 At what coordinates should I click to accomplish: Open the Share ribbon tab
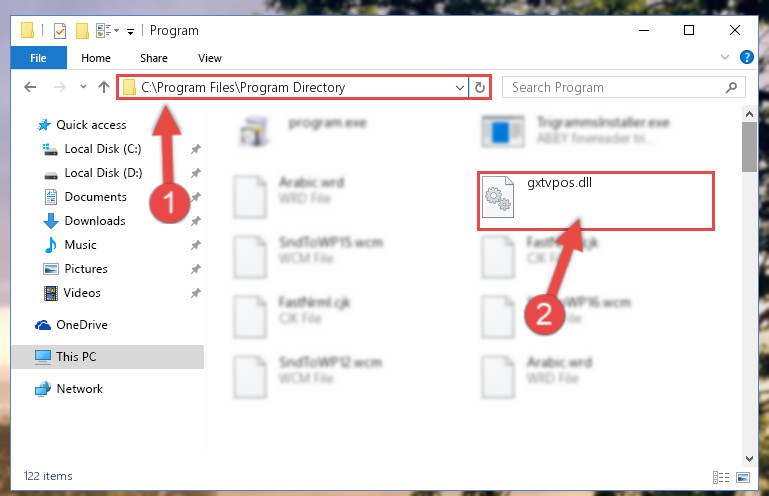[154, 58]
